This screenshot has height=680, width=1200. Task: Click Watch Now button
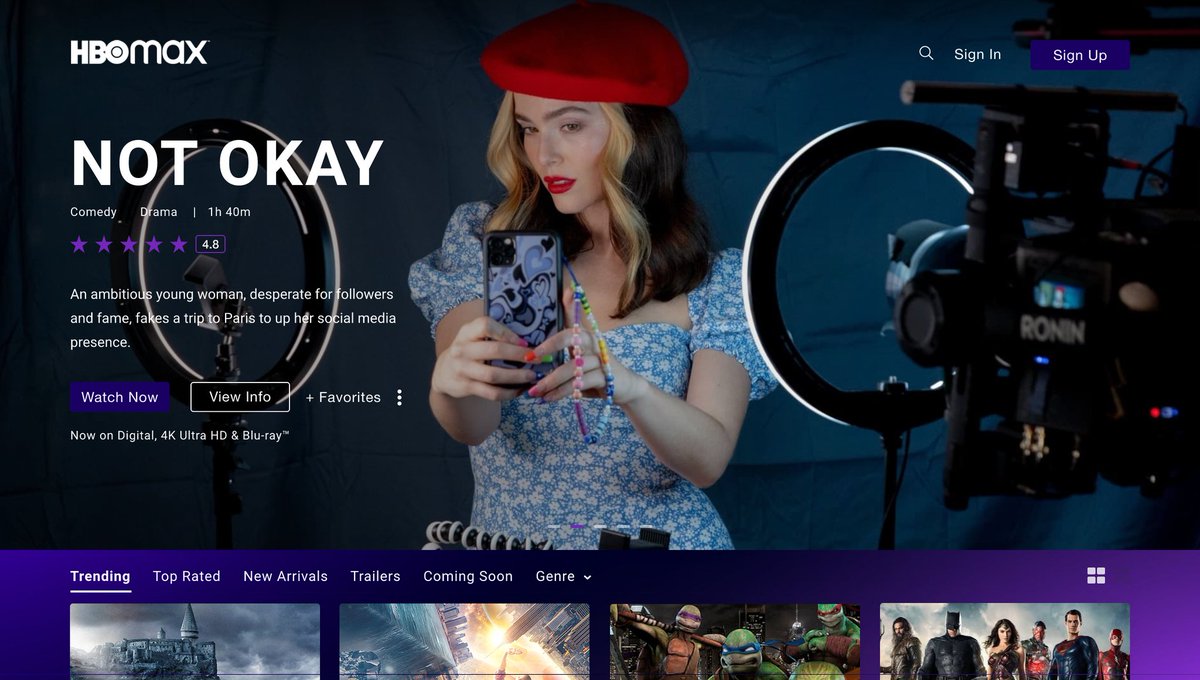click(120, 397)
